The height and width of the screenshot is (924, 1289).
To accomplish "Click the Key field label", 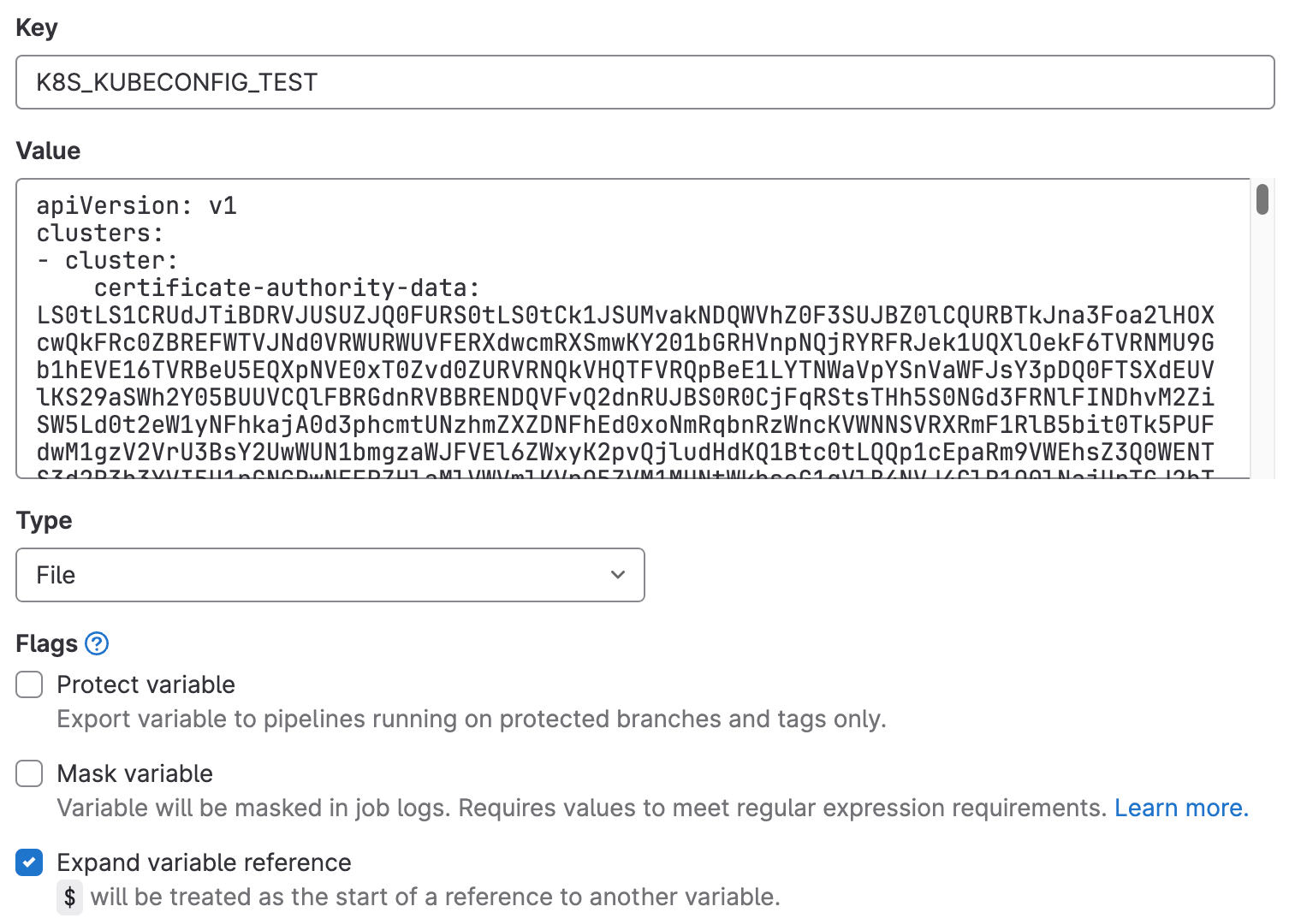I will [37, 27].
